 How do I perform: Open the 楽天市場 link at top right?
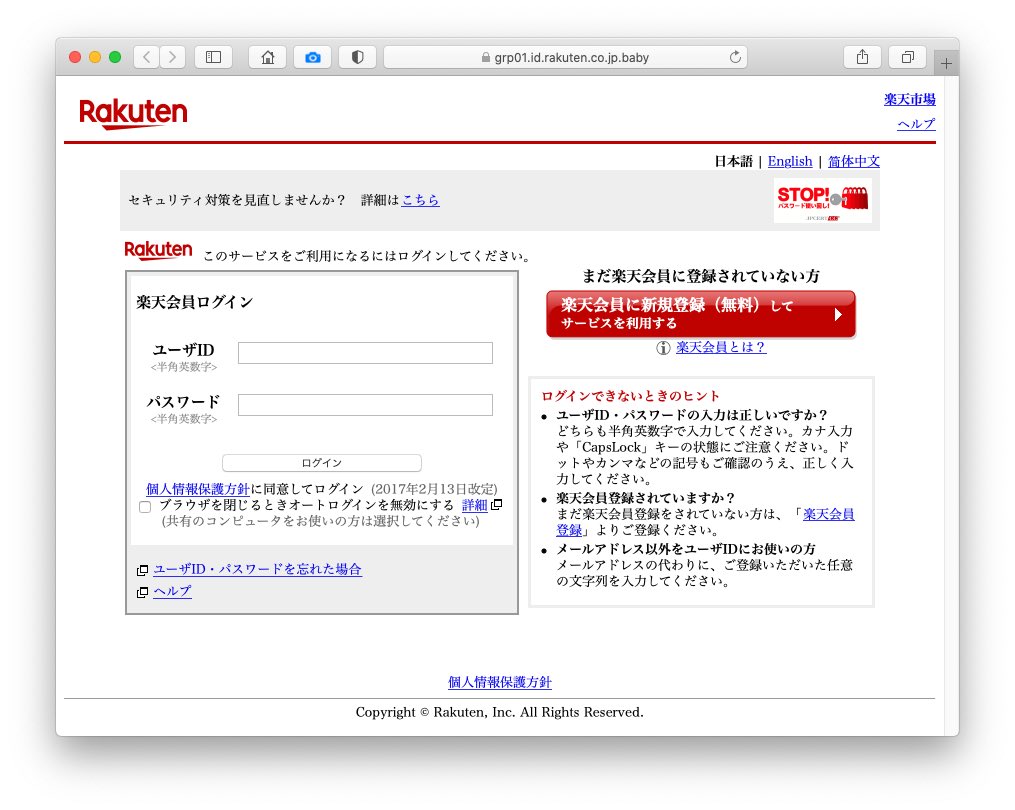909,99
